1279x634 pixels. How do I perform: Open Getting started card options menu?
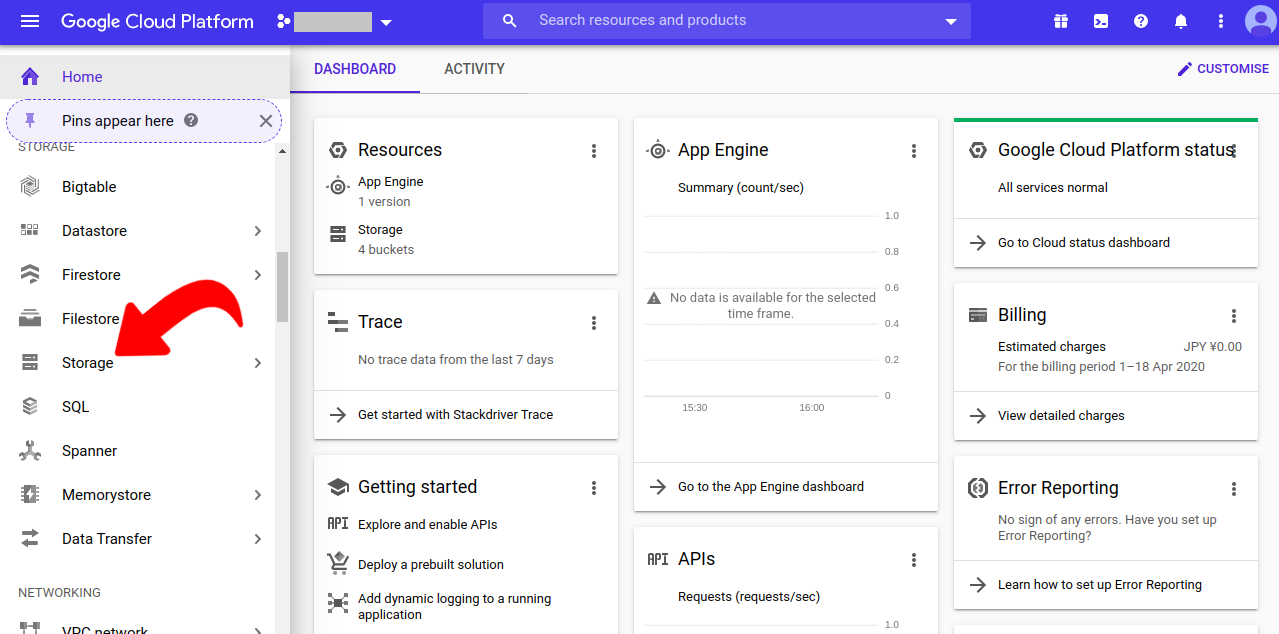594,488
